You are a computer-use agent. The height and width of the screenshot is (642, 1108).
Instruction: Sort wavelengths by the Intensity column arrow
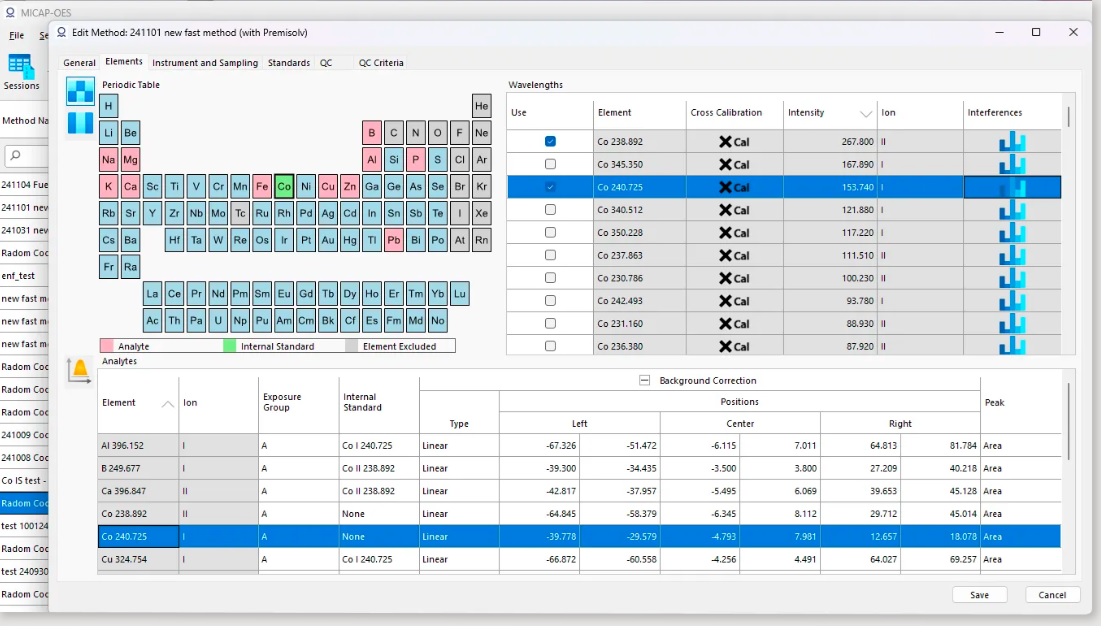pyautogui.click(x=866, y=114)
